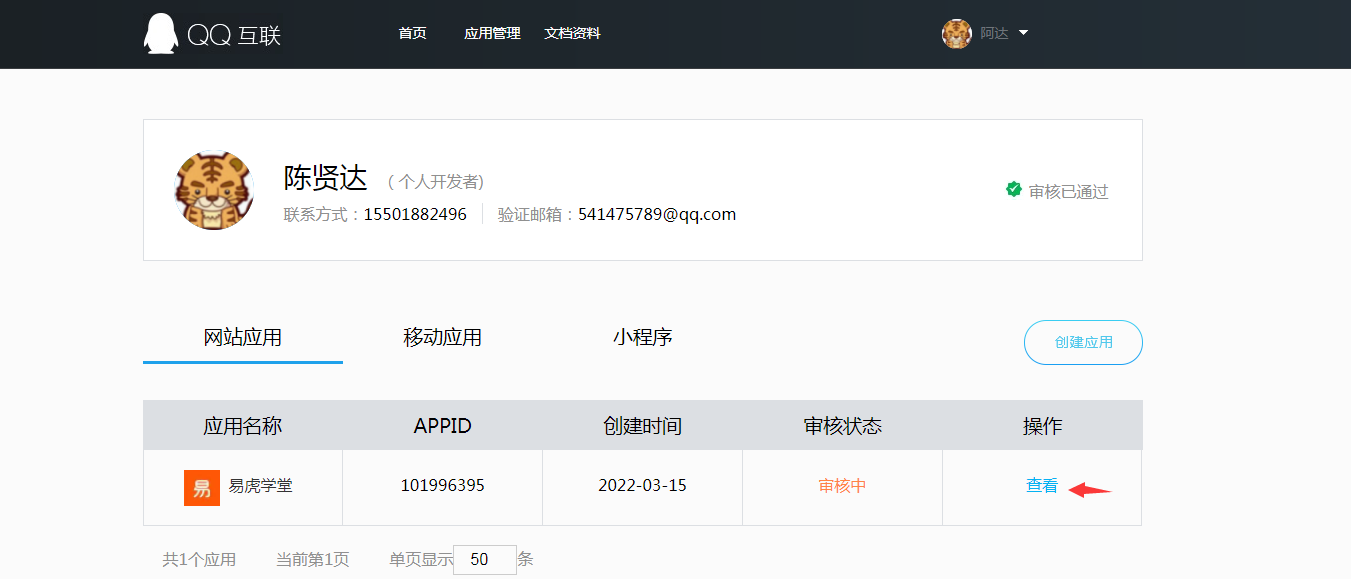The height and width of the screenshot is (579, 1351).
Task: Select the 小程序 tab
Action: pos(642,337)
